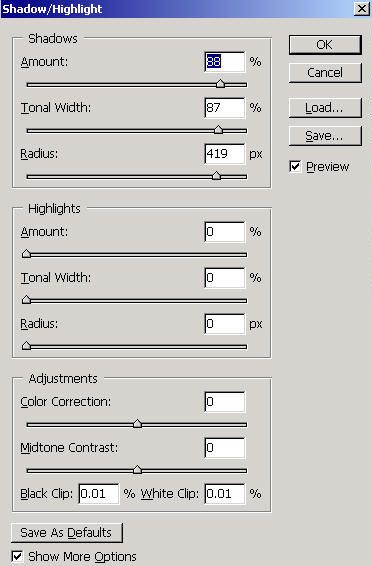Uncheck Show More Options
The width and height of the screenshot is (372, 566).
17,556
